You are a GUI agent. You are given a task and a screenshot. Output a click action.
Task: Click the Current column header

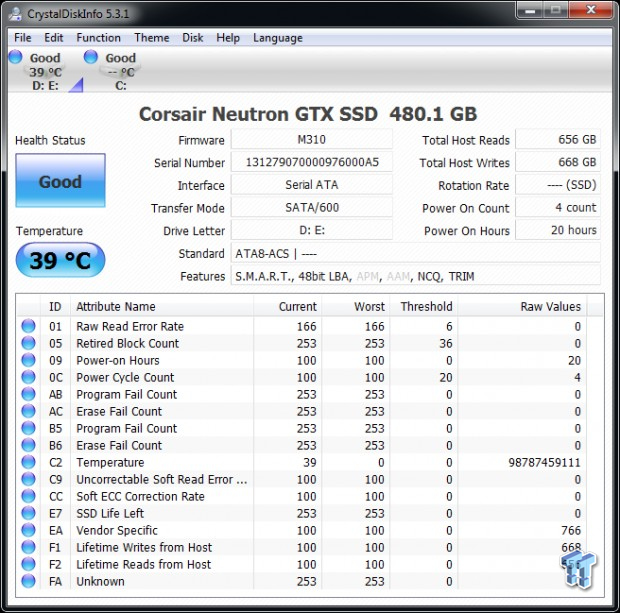click(x=287, y=306)
